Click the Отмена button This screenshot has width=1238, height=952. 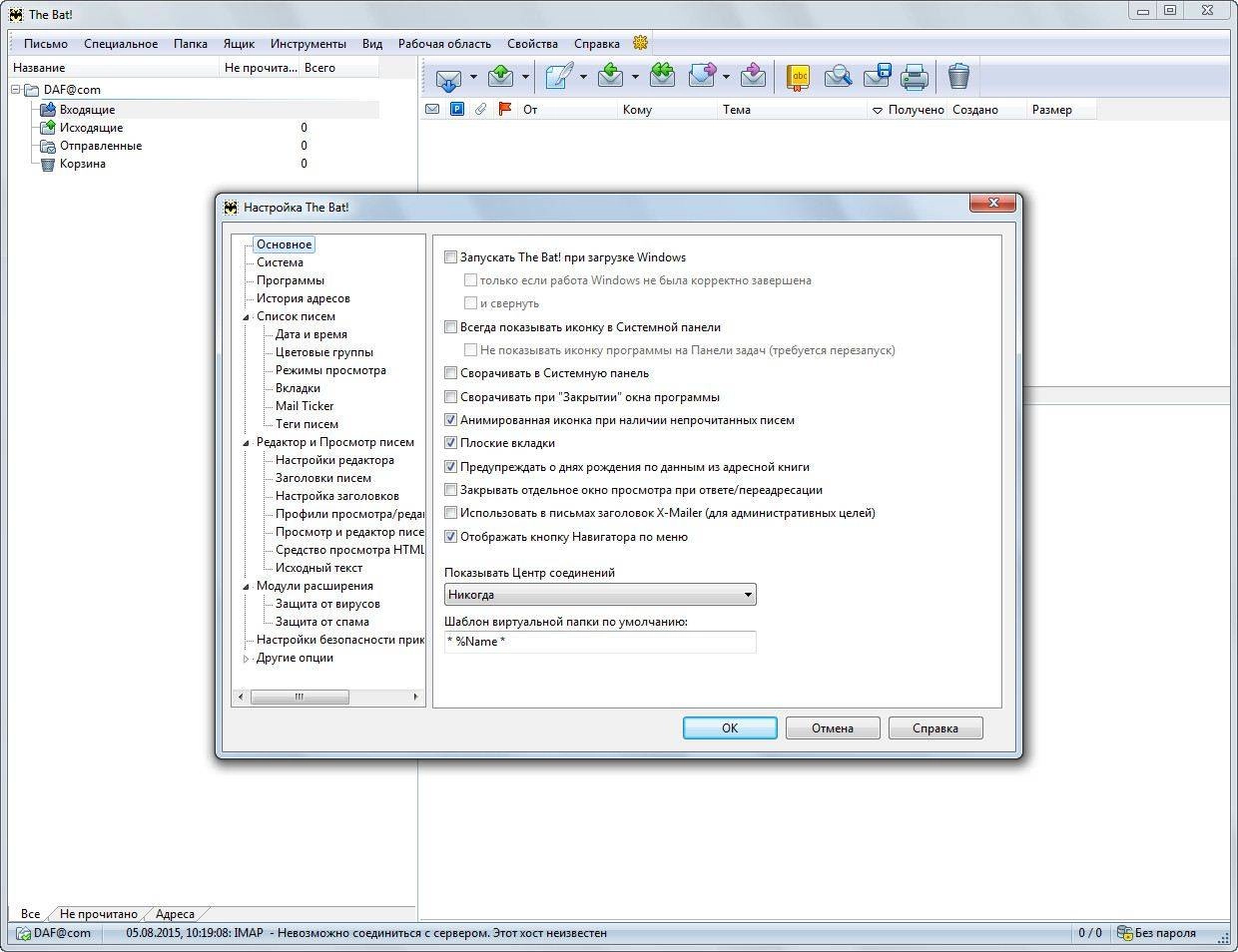pos(833,727)
